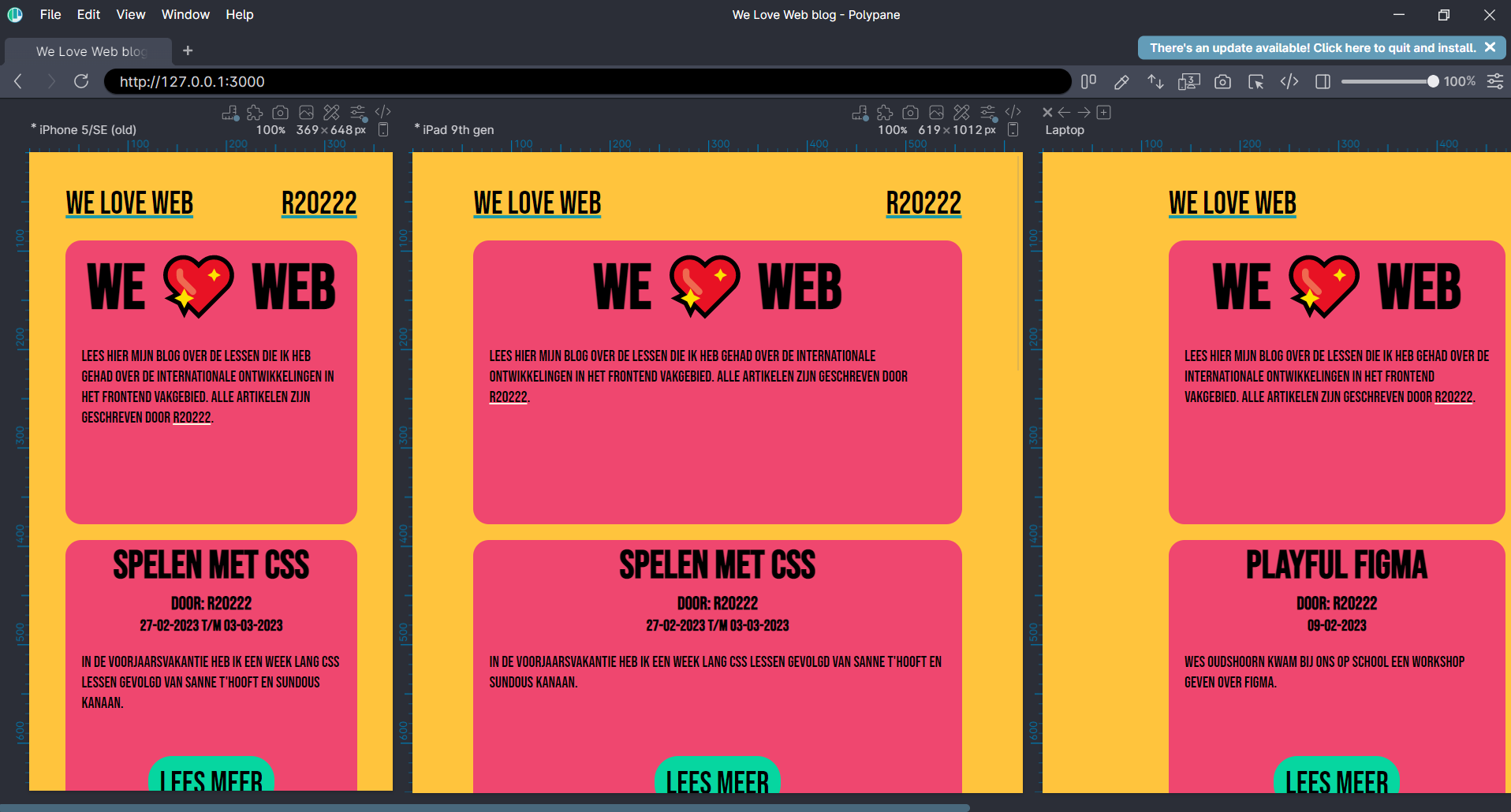Open global settings sliders icon
The width and height of the screenshot is (1511, 812).
[1495, 81]
